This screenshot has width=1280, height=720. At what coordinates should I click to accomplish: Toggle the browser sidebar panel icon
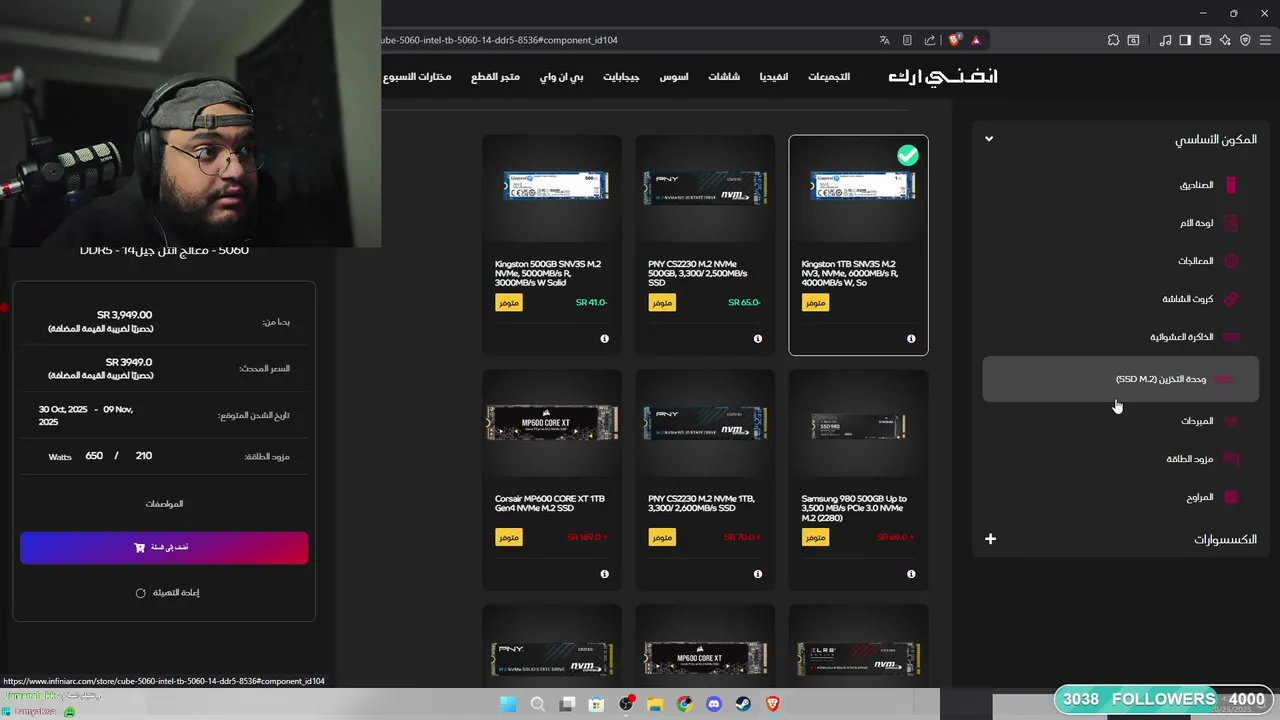[1185, 40]
